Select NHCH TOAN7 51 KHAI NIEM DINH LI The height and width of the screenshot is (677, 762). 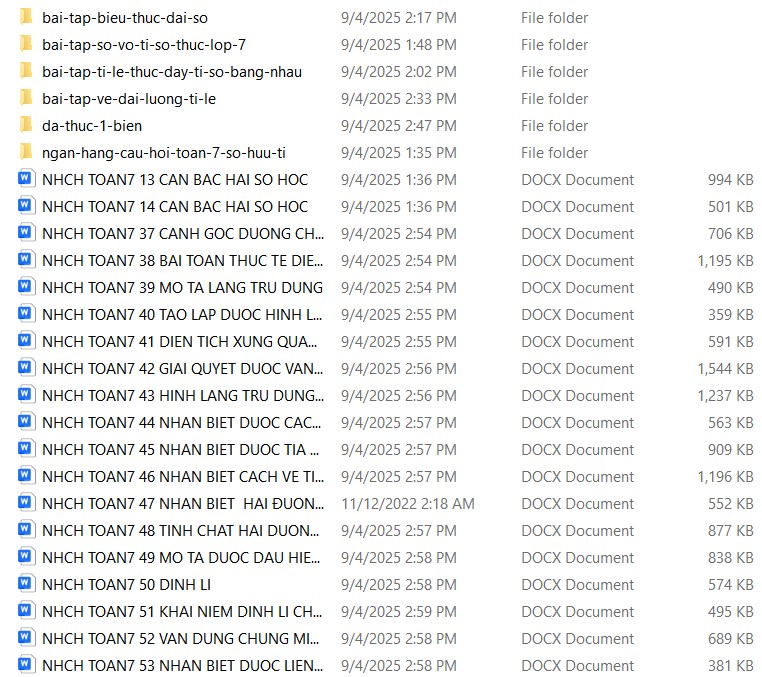coord(181,612)
